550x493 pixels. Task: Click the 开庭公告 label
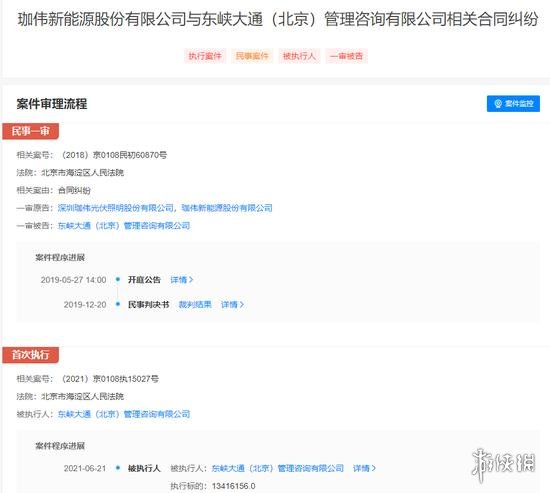(144, 280)
